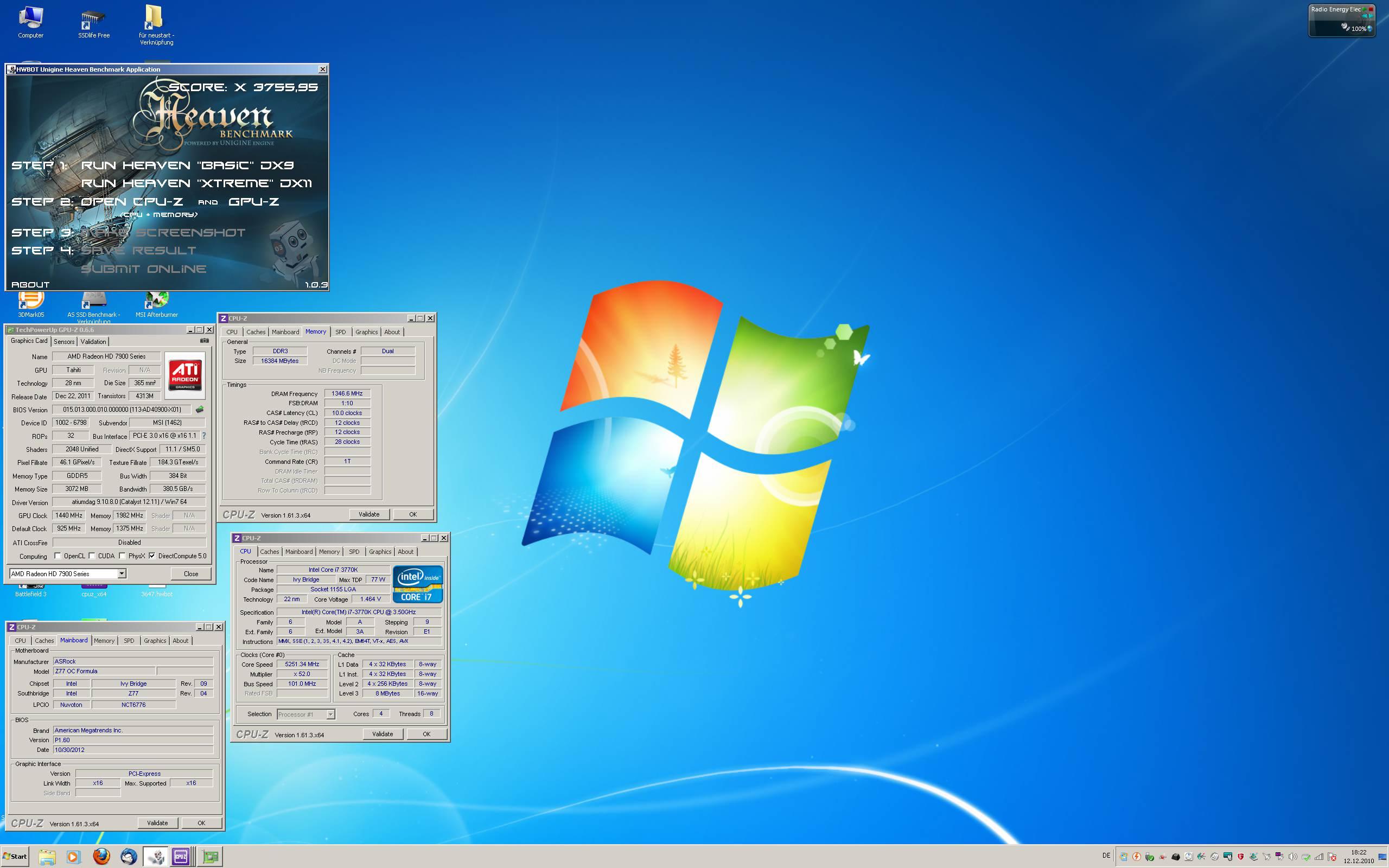Open Caches tab in CPU-Z Memory window
This screenshot has height=868, width=1389.
click(256, 332)
